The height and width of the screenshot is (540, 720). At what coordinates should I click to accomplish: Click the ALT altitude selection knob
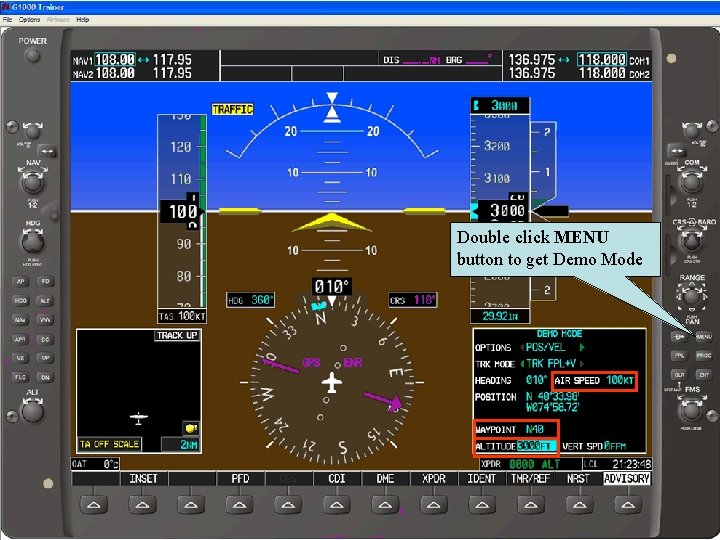click(33, 411)
